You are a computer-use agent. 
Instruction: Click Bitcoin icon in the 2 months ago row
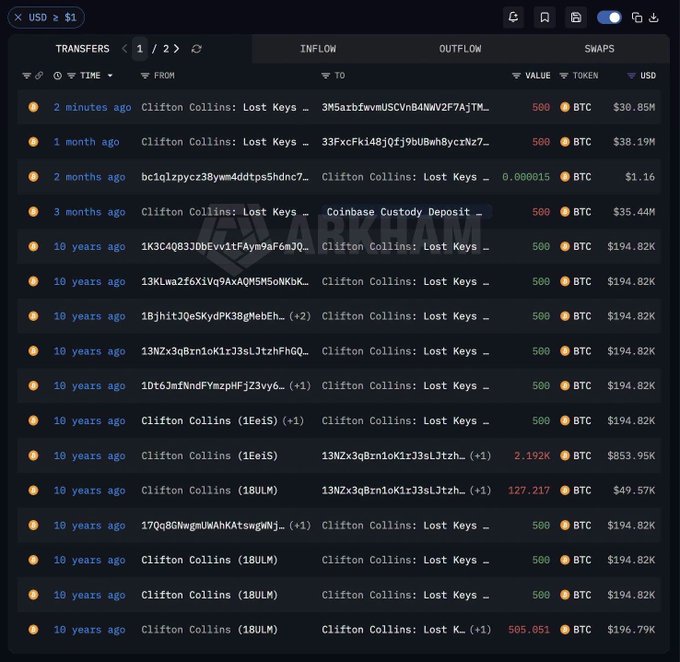click(x=33, y=177)
